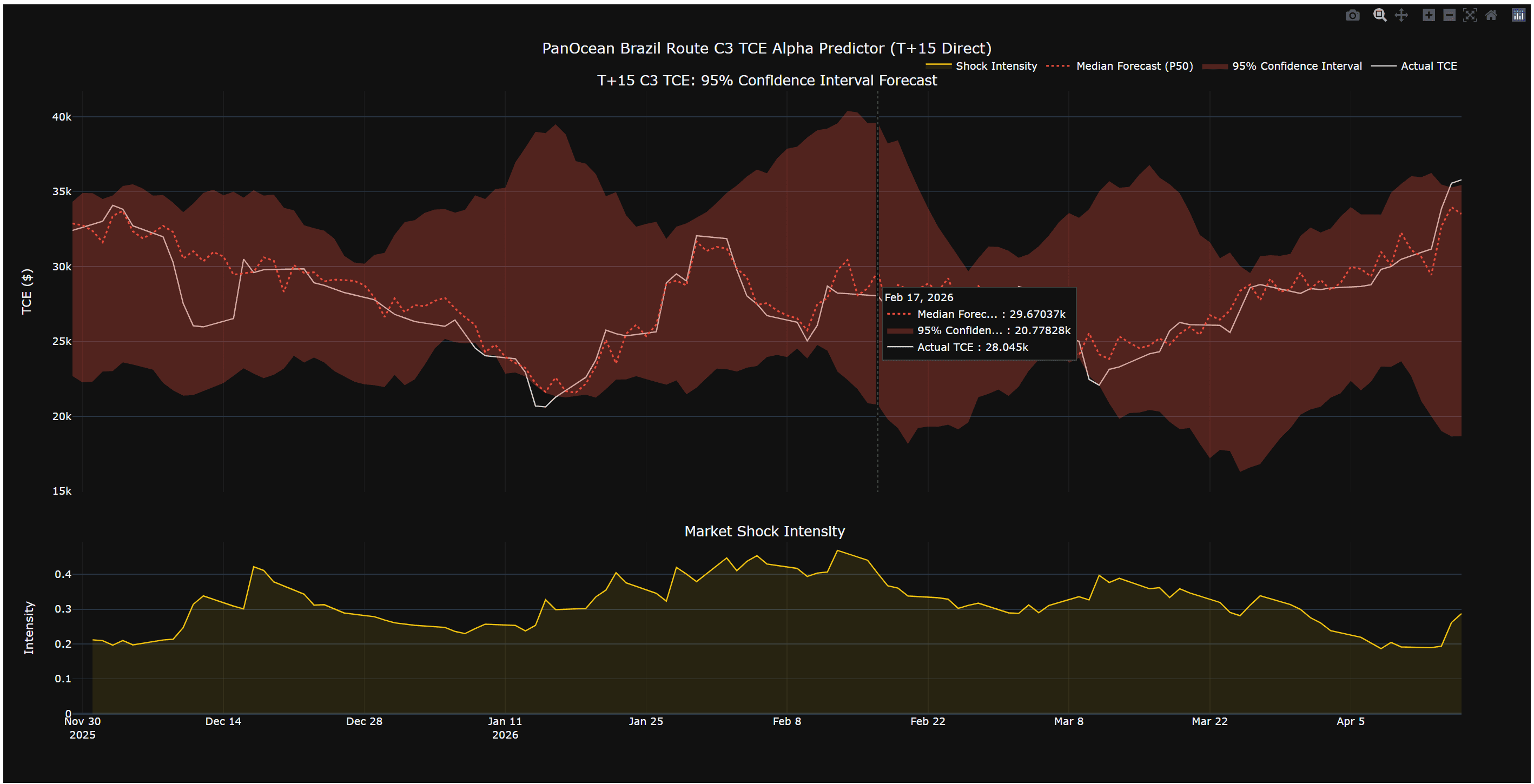Click the TCE ($) y-axis title
Viewport: 1534px width, 784px height.
point(27,291)
